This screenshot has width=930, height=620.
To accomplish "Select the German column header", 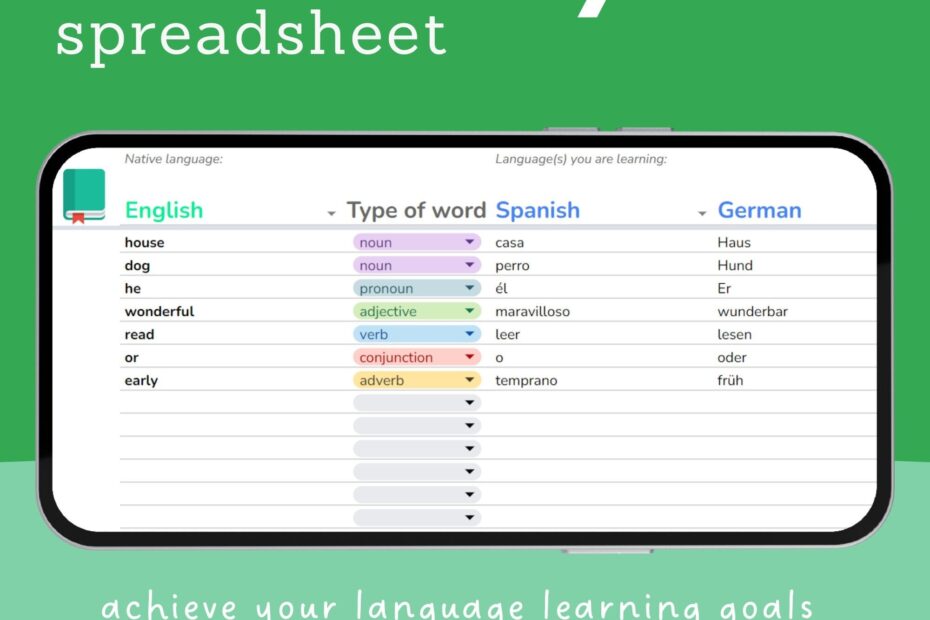I will 760,210.
